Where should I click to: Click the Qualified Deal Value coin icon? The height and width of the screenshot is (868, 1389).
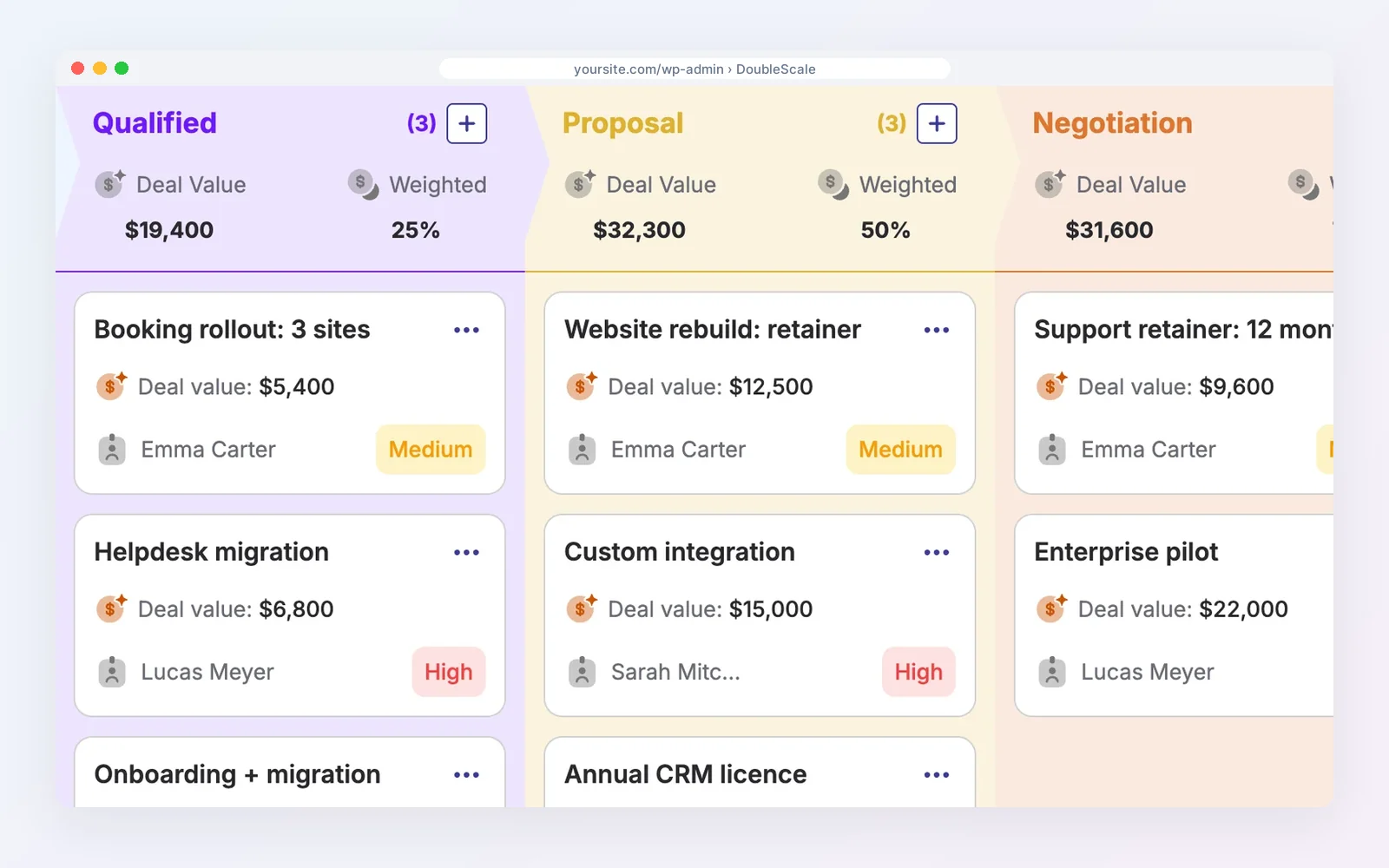point(110,184)
